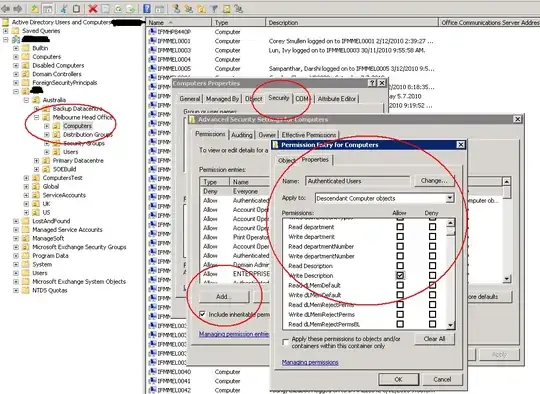Image resolution: width=540 pixels, height=394 pixels.
Task: Click the filter funnel toolbar icon
Action: pos(214,9)
